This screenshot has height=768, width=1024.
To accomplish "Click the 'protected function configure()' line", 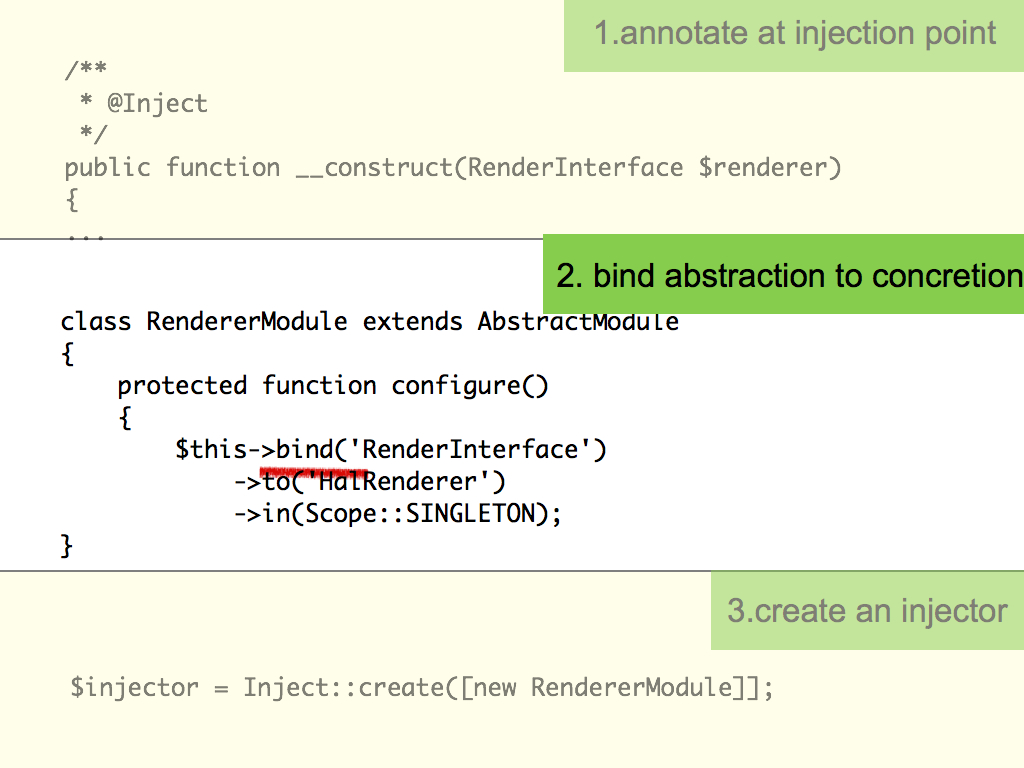I will click(332, 386).
